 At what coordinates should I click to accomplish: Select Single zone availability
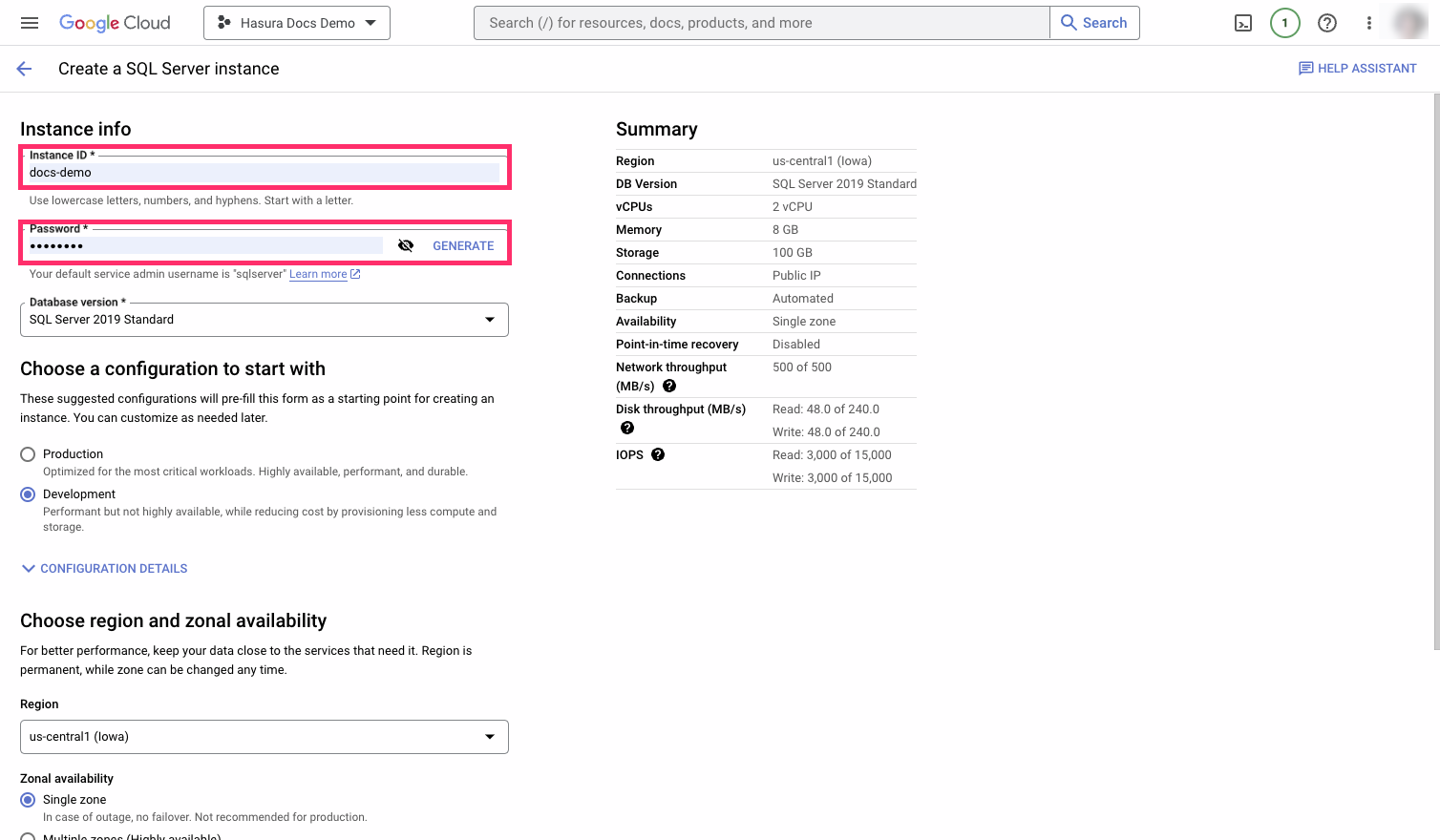tap(28, 800)
